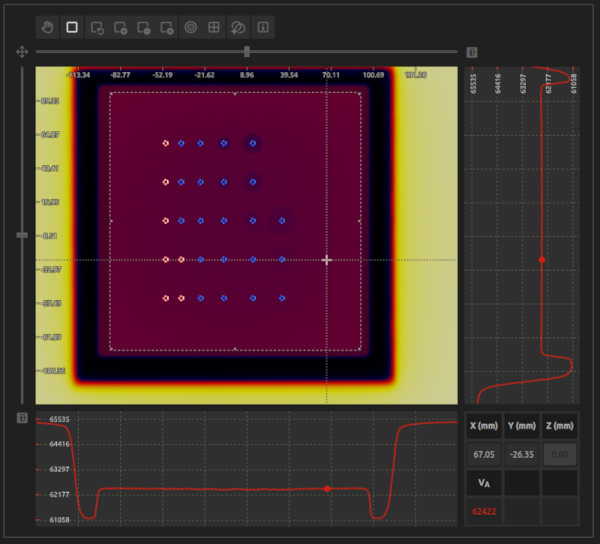Click the Z (mm) column header
Viewport: 600px width, 544px height.
[x=559, y=426]
